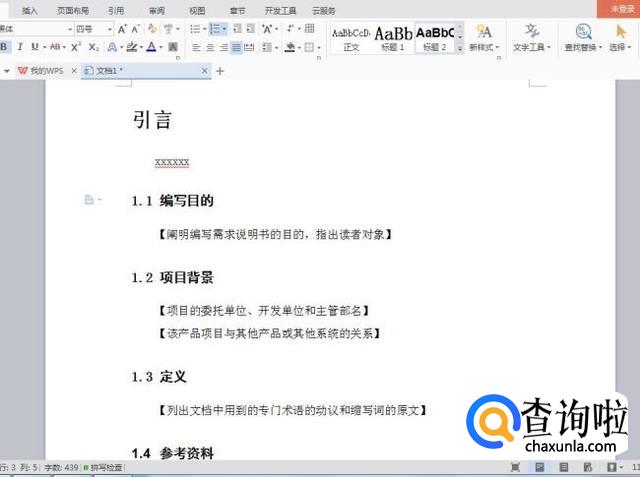Open the 新样式 new style dropdown
Screen dimensions: 640x477
484,37
